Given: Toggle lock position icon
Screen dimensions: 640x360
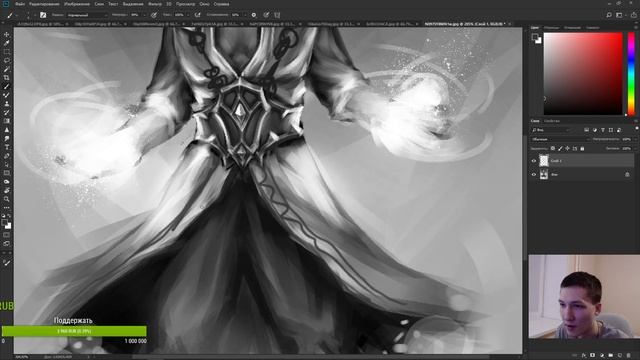Looking at the screenshot, I should point(567,149).
